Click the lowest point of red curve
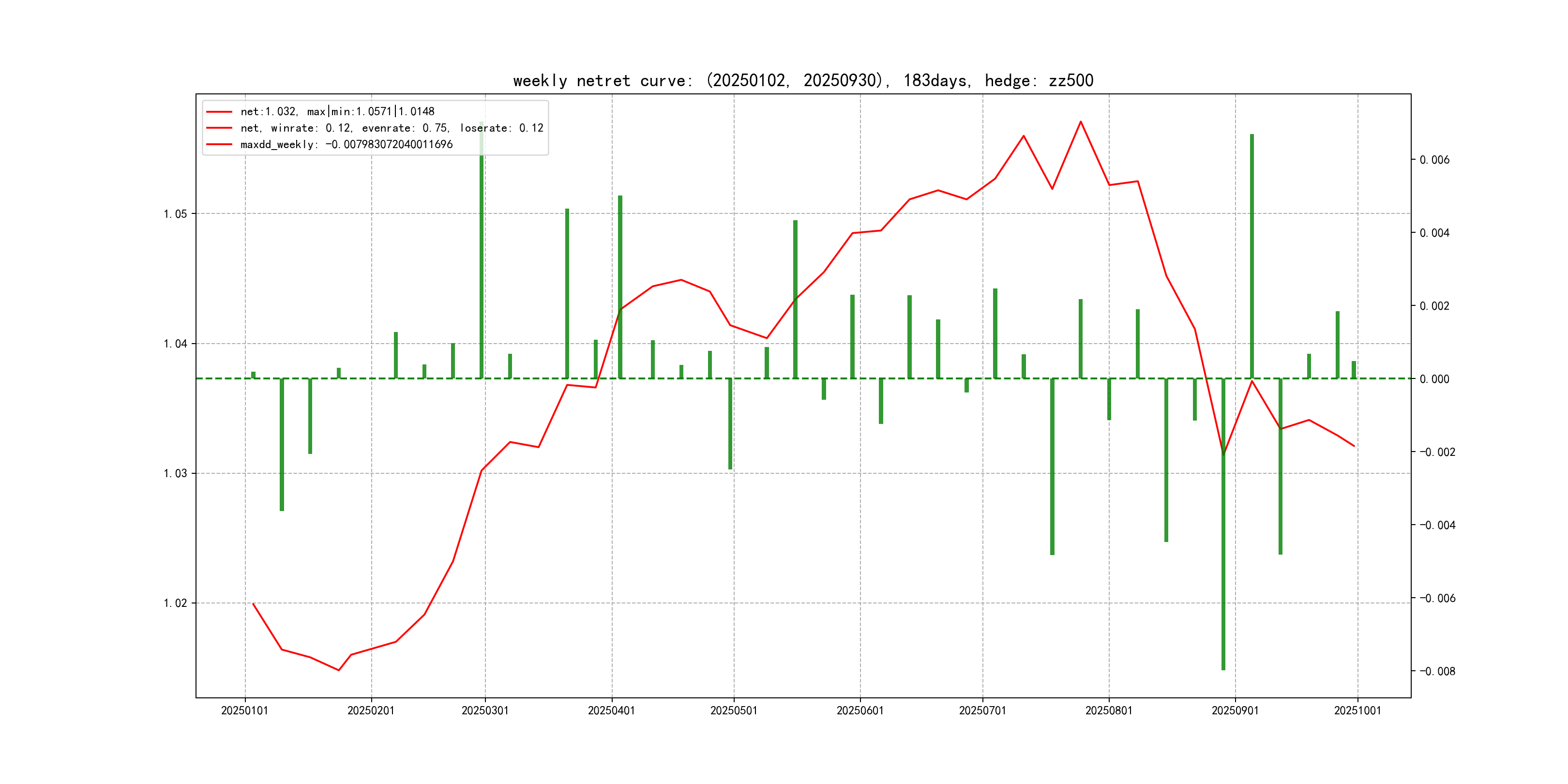Screen dimensions: 1568x784 (339, 670)
